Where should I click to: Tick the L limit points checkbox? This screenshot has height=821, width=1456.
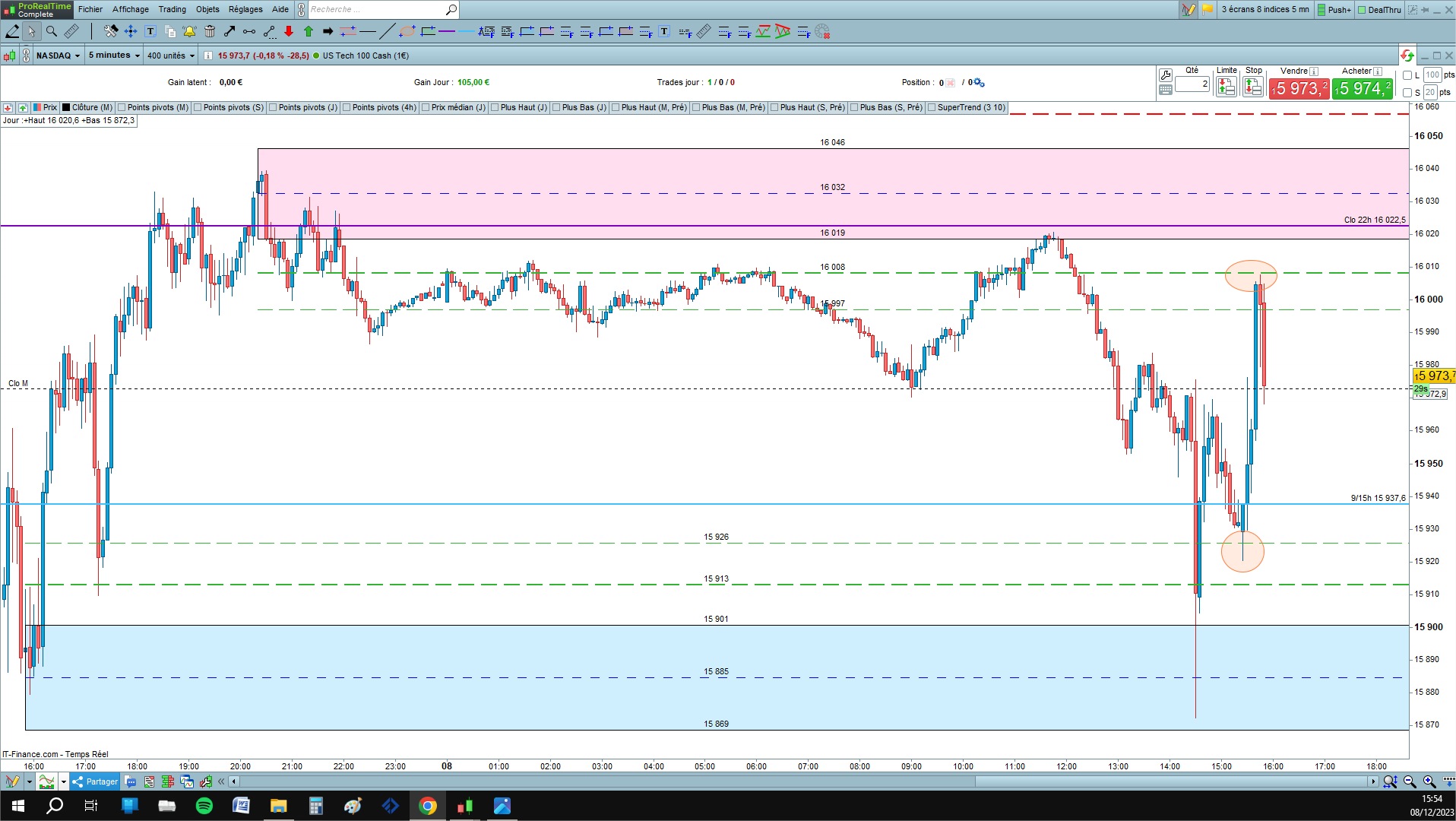[x=1407, y=75]
